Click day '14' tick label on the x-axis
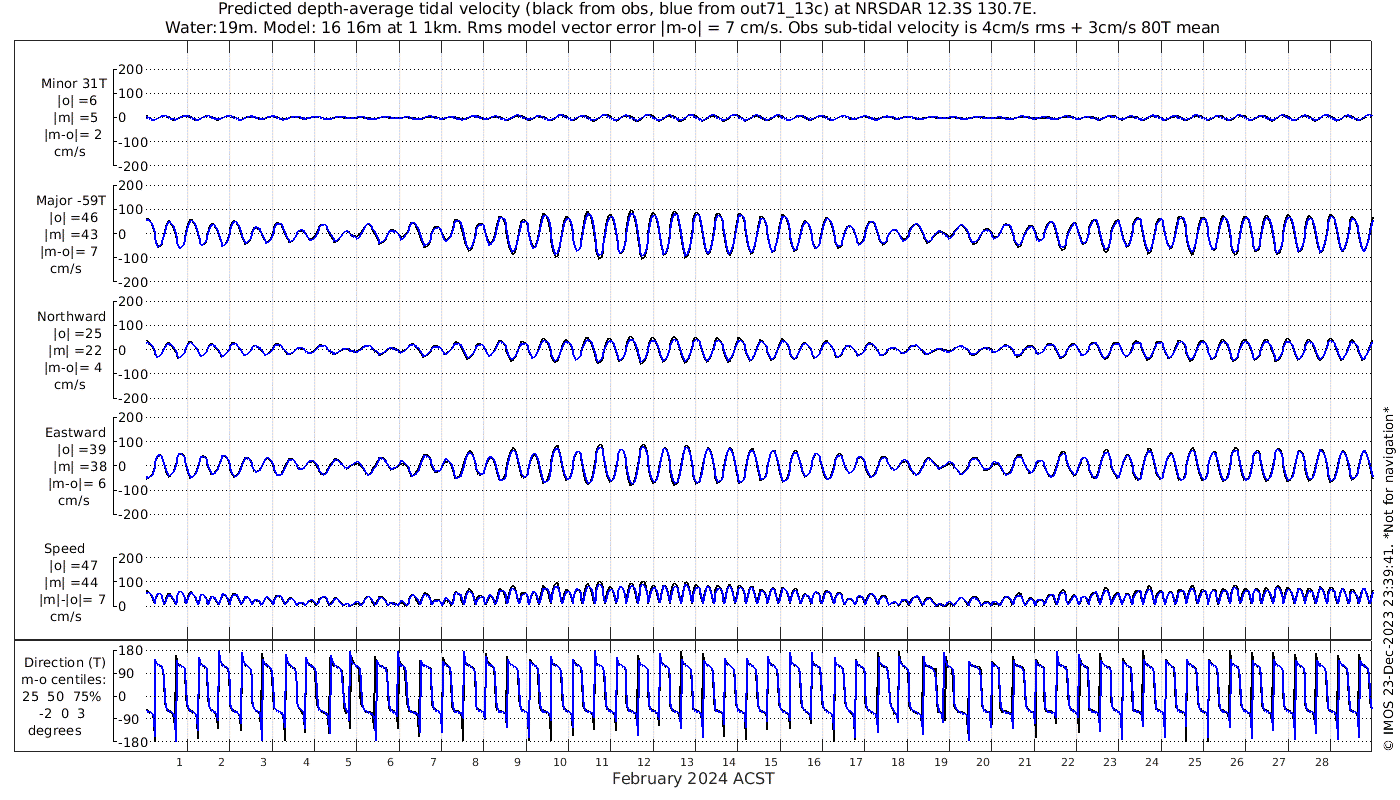 (x=729, y=762)
